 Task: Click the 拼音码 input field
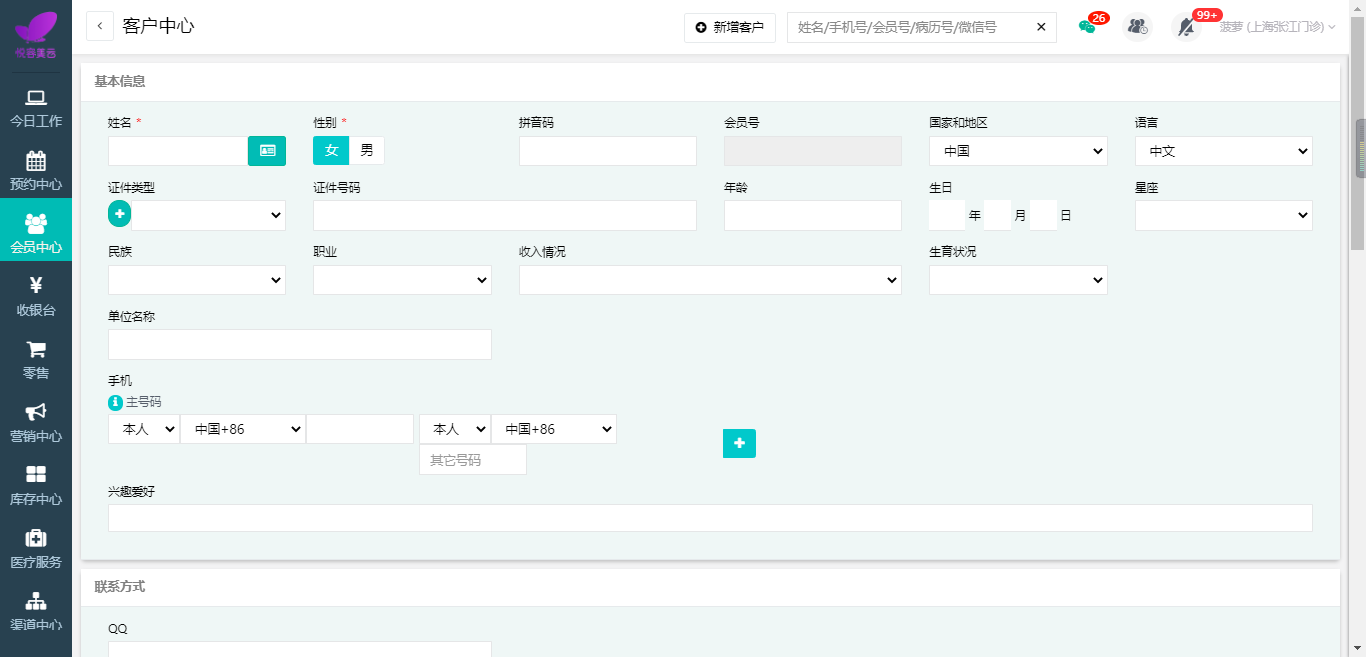(x=608, y=151)
